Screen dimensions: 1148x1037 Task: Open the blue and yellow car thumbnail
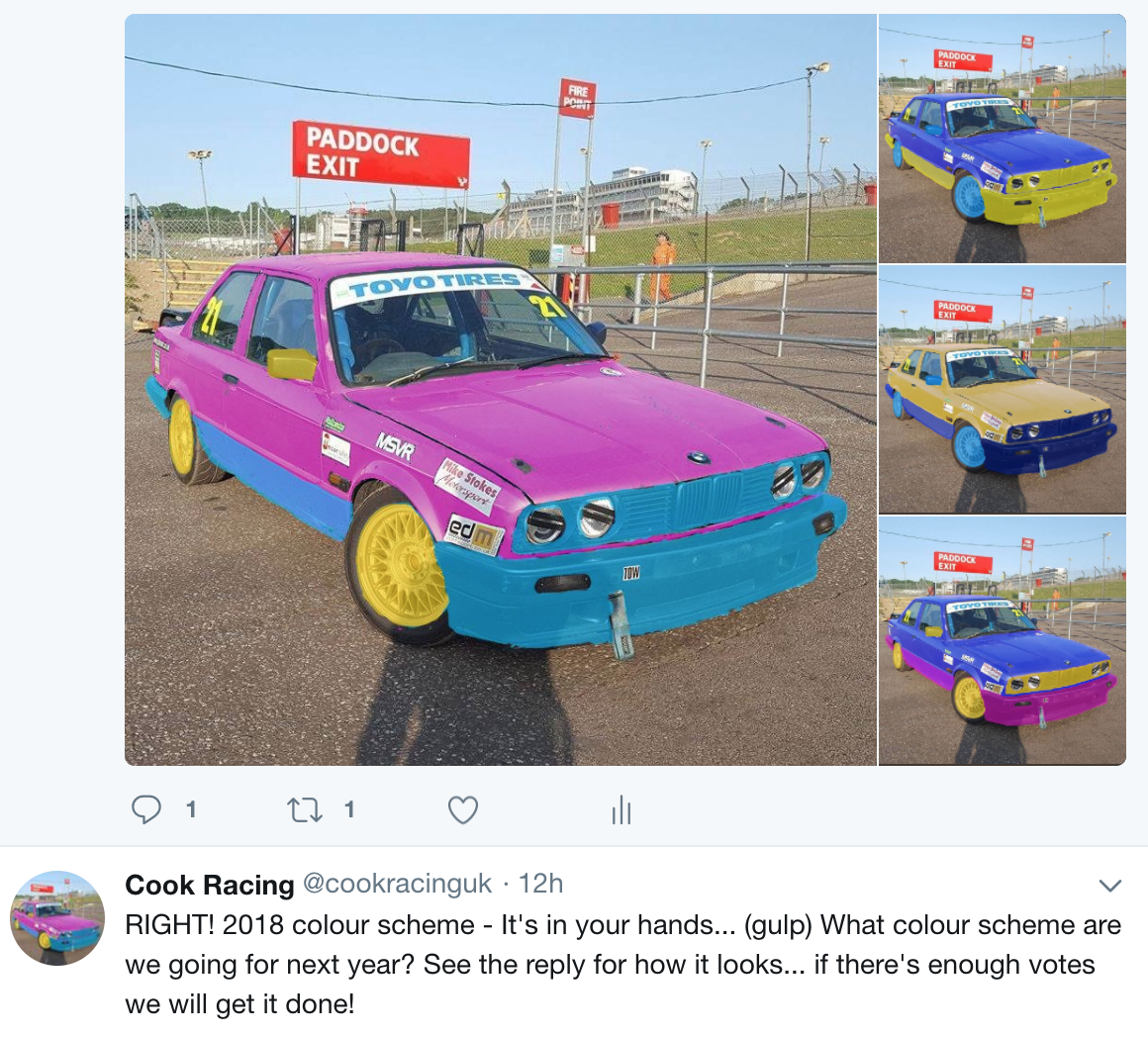coord(1003,139)
